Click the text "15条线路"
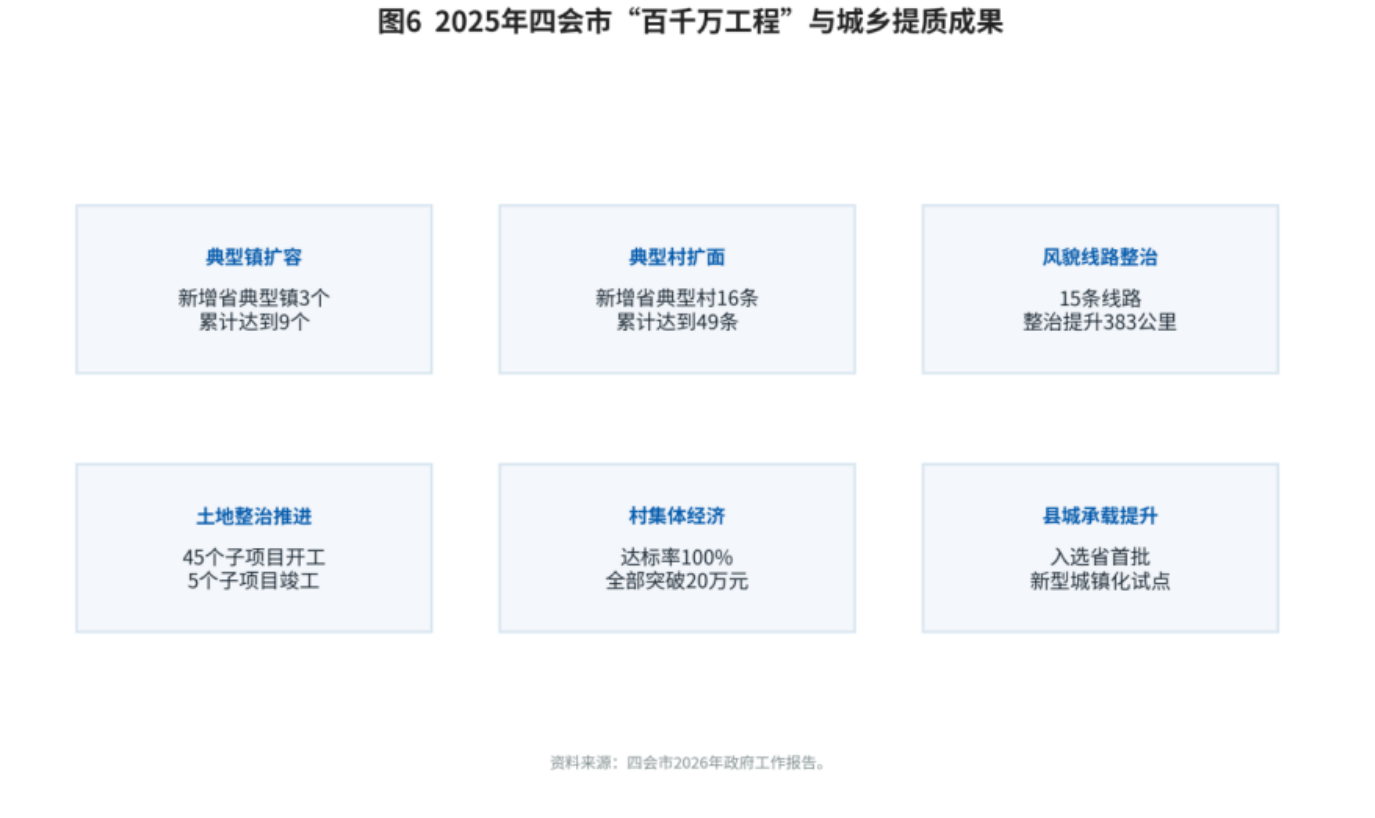 coord(1100,298)
